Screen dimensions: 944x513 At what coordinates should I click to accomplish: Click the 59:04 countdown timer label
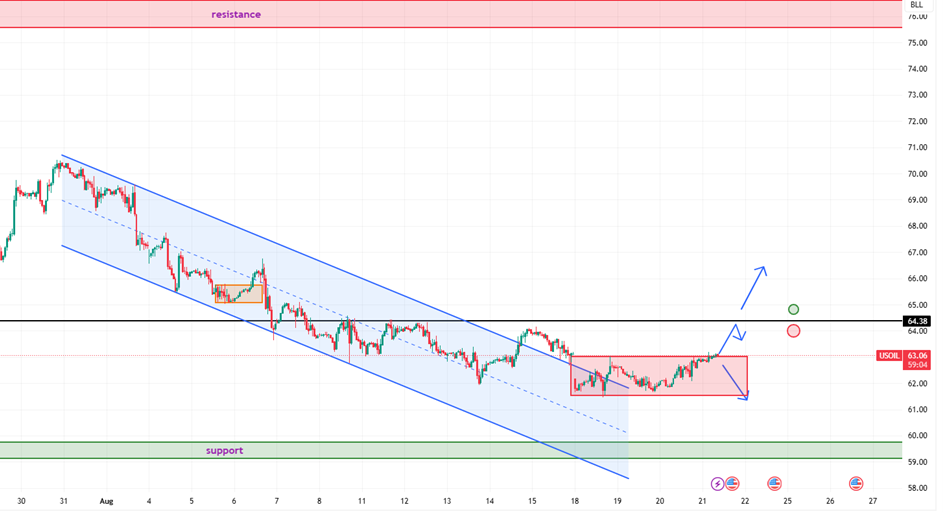pos(918,365)
